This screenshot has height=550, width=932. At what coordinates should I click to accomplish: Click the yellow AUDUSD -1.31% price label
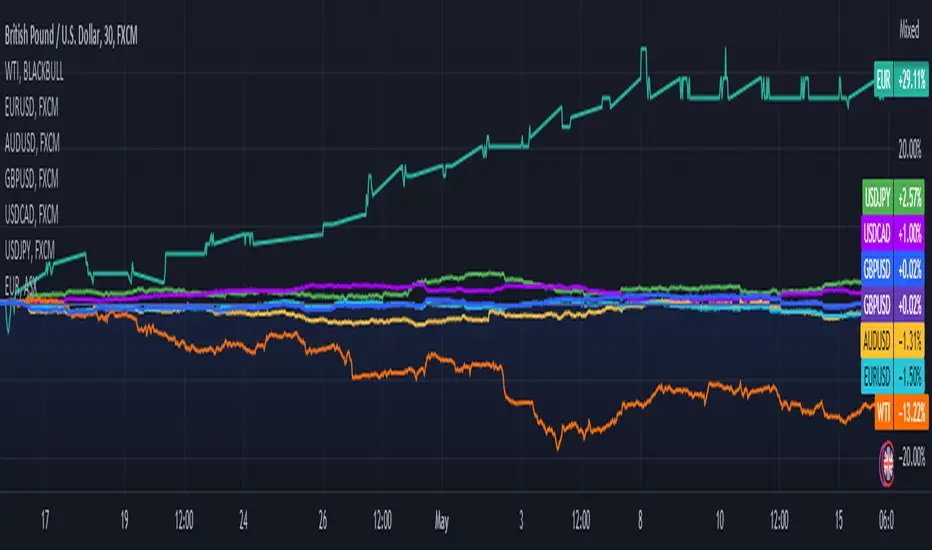tap(893, 341)
